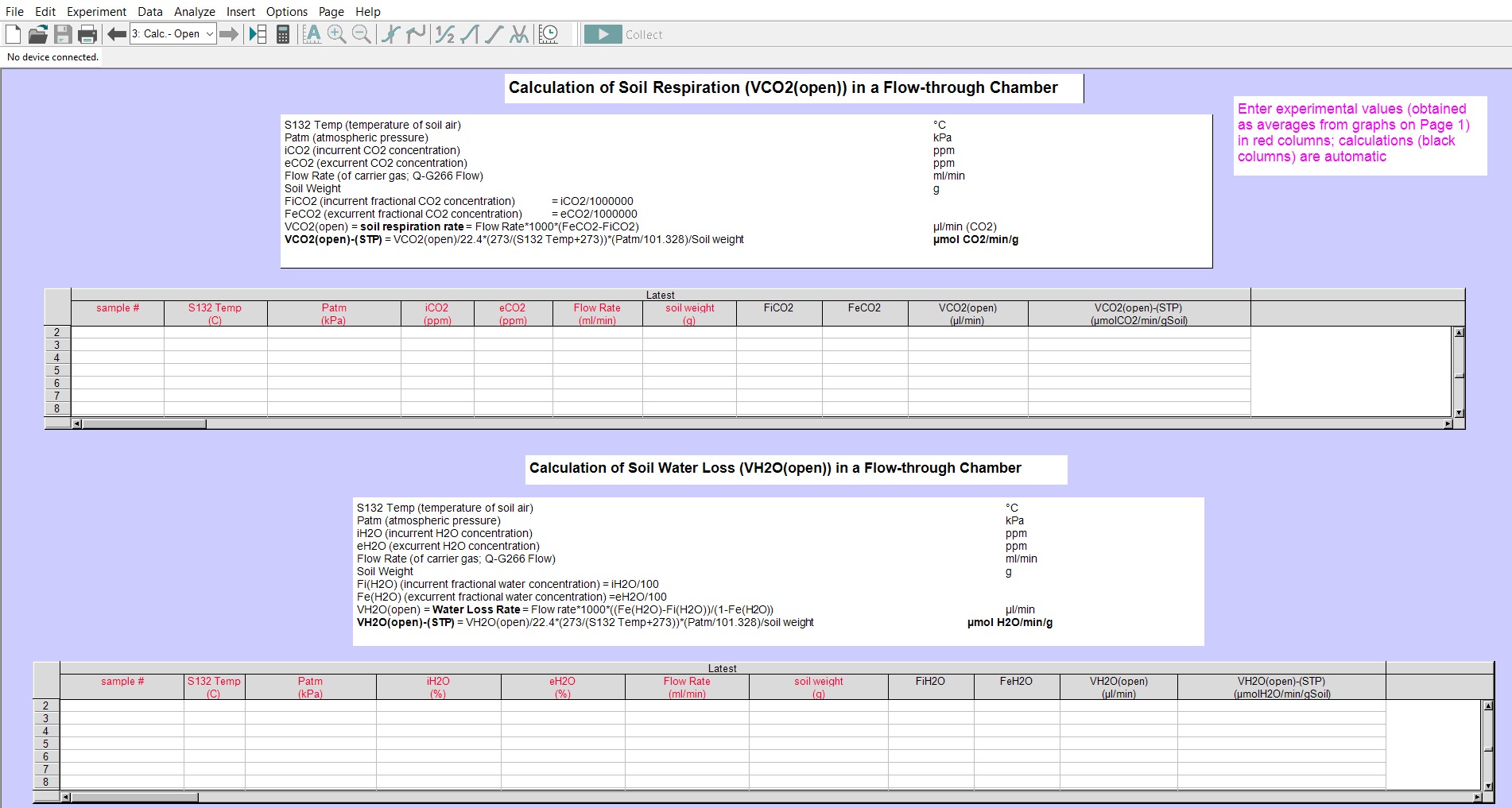Click the Integral tool icon
The image size is (1512, 808).
pos(470,34)
